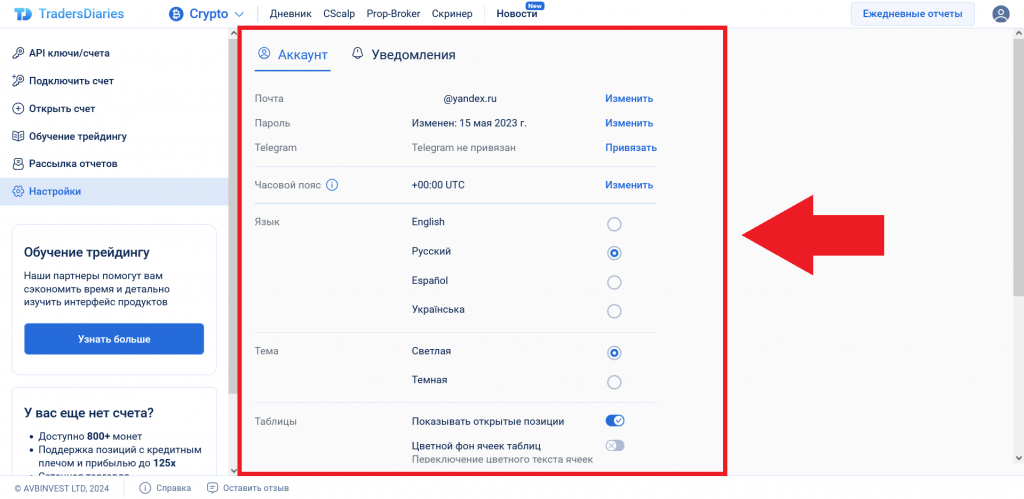The width and height of the screenshot is (1024, 499).
Task: Click the Аккаунт tab person icon
Action: point(264,54)
